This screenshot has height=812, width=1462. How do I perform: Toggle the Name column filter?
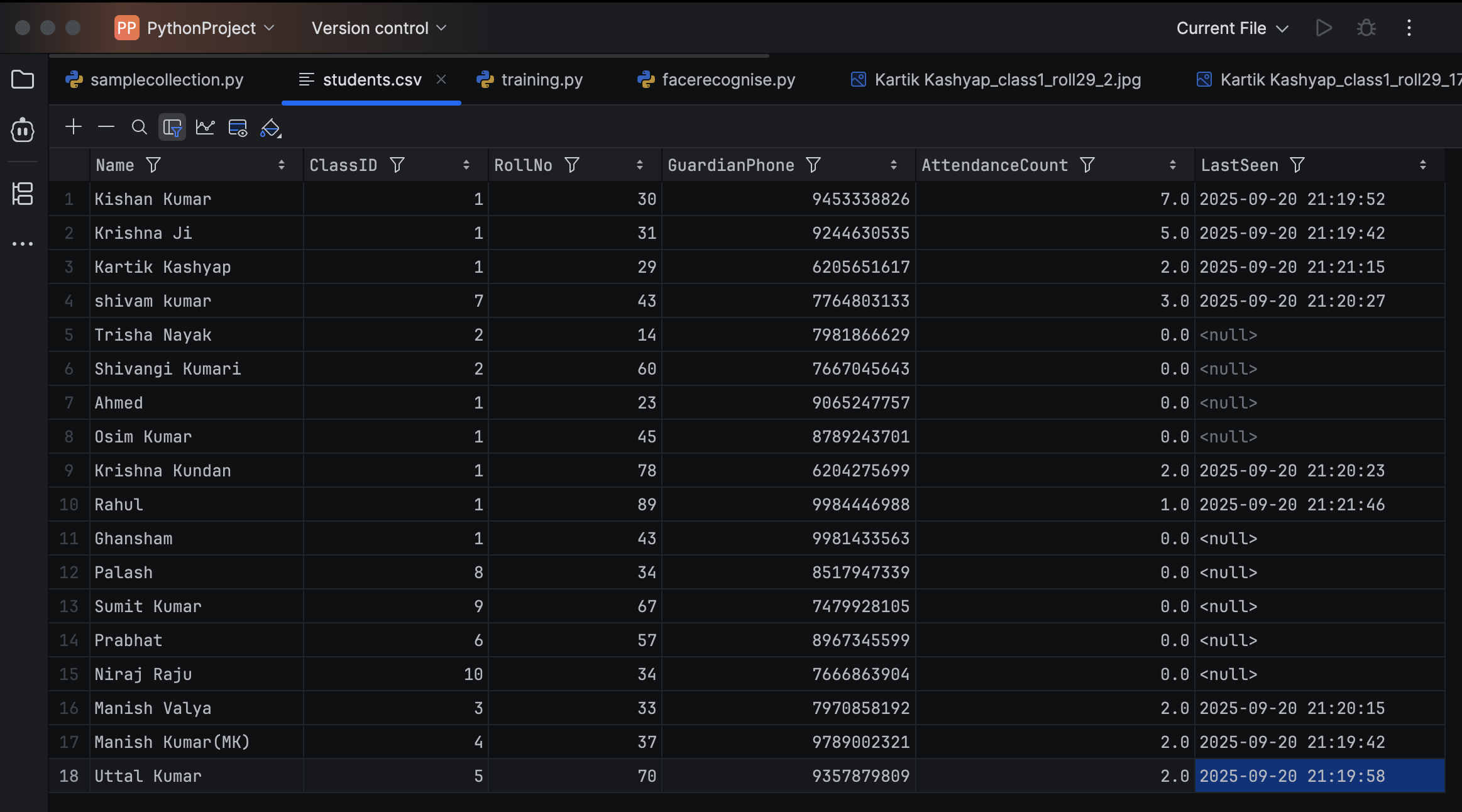pos(153,165)
